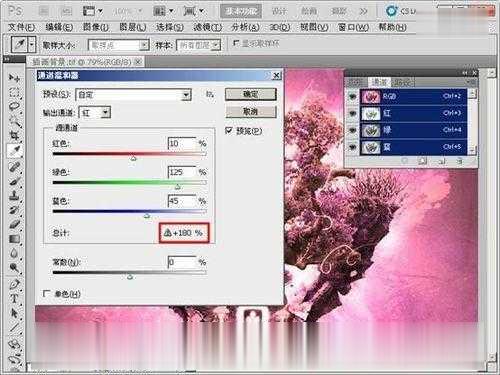Select the 3D Camera Rotate tool

(x=14, y=359)
